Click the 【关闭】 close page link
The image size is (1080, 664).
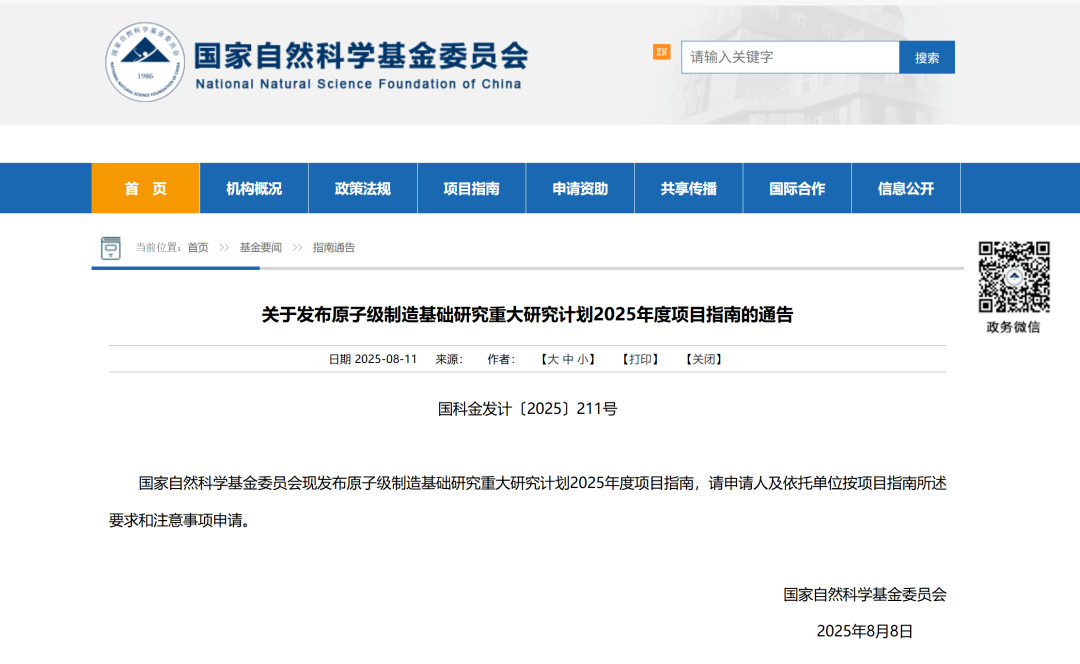click(x=703, y=360)
